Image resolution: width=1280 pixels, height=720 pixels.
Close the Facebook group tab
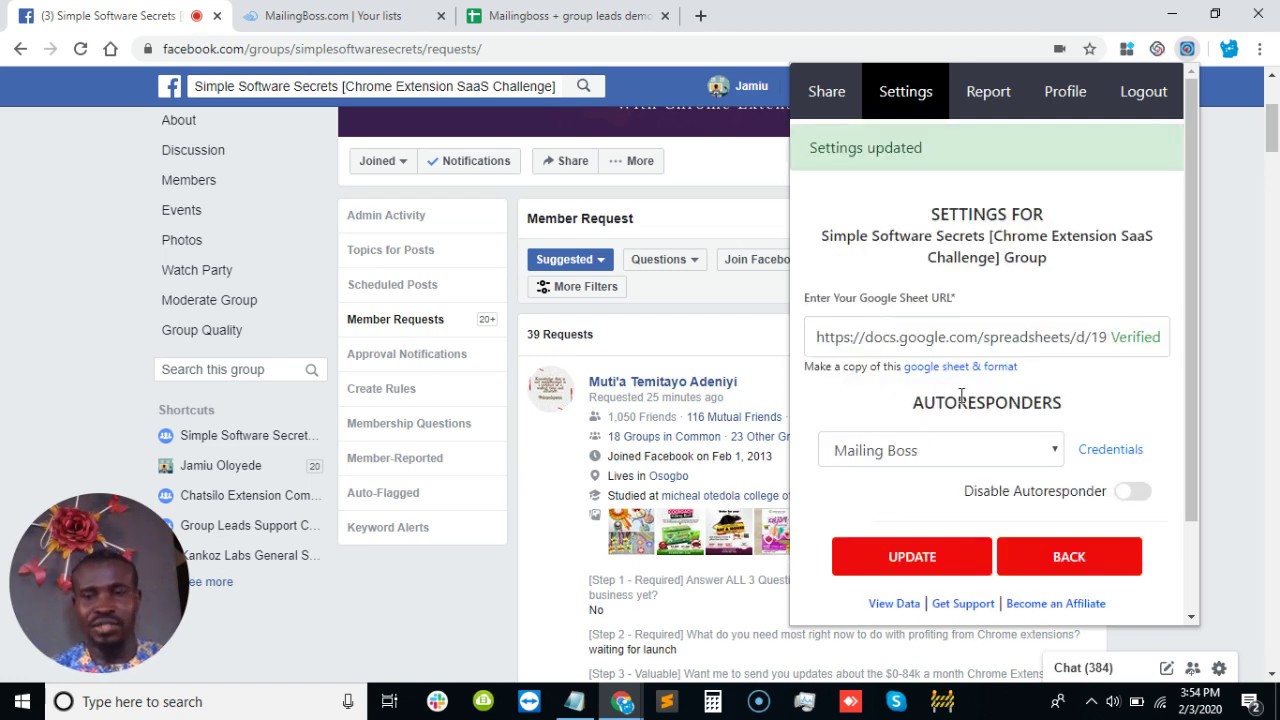[217, 16]
